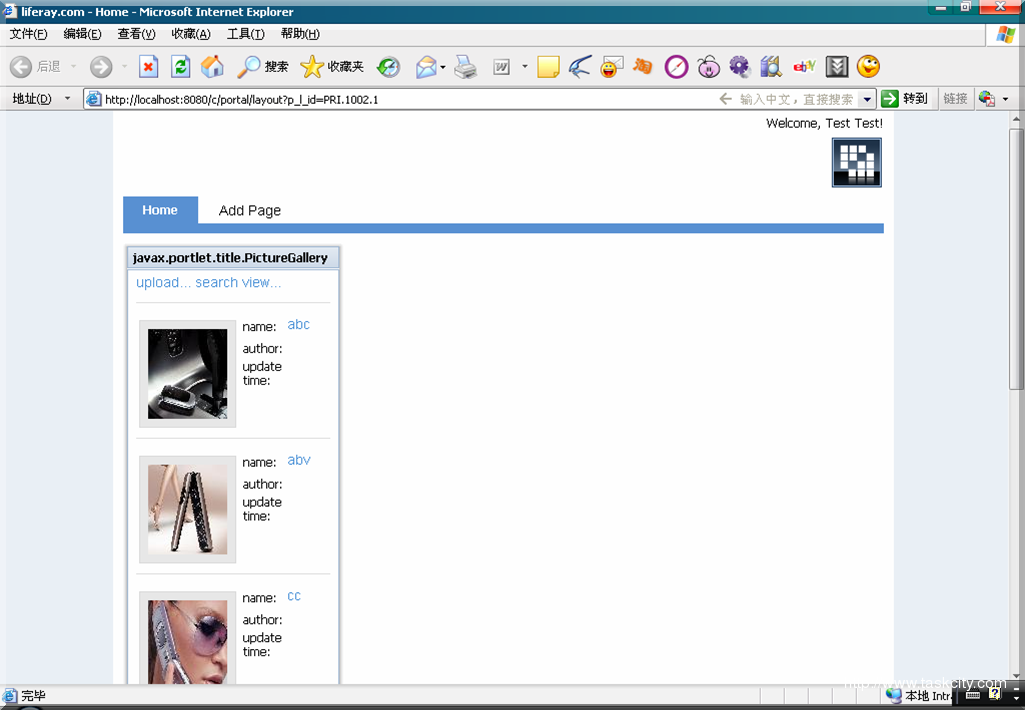Click the Liferay logo image
The image size is (1025, 710).
pyautogui.click(x=856, y=162)
